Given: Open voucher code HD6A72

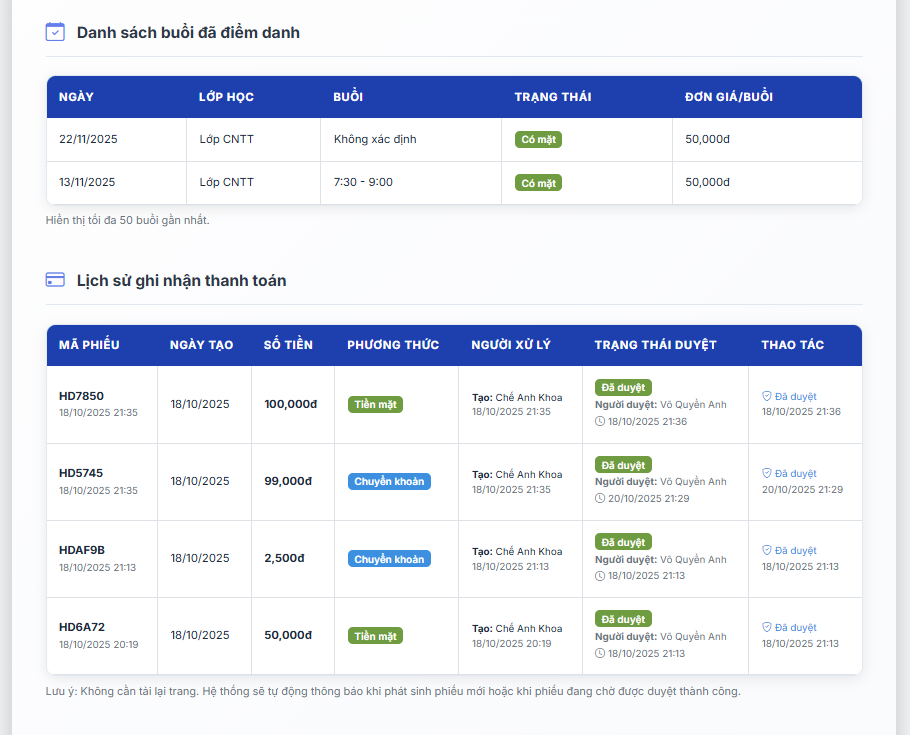Looking at the screenshot, I should 82,627.
